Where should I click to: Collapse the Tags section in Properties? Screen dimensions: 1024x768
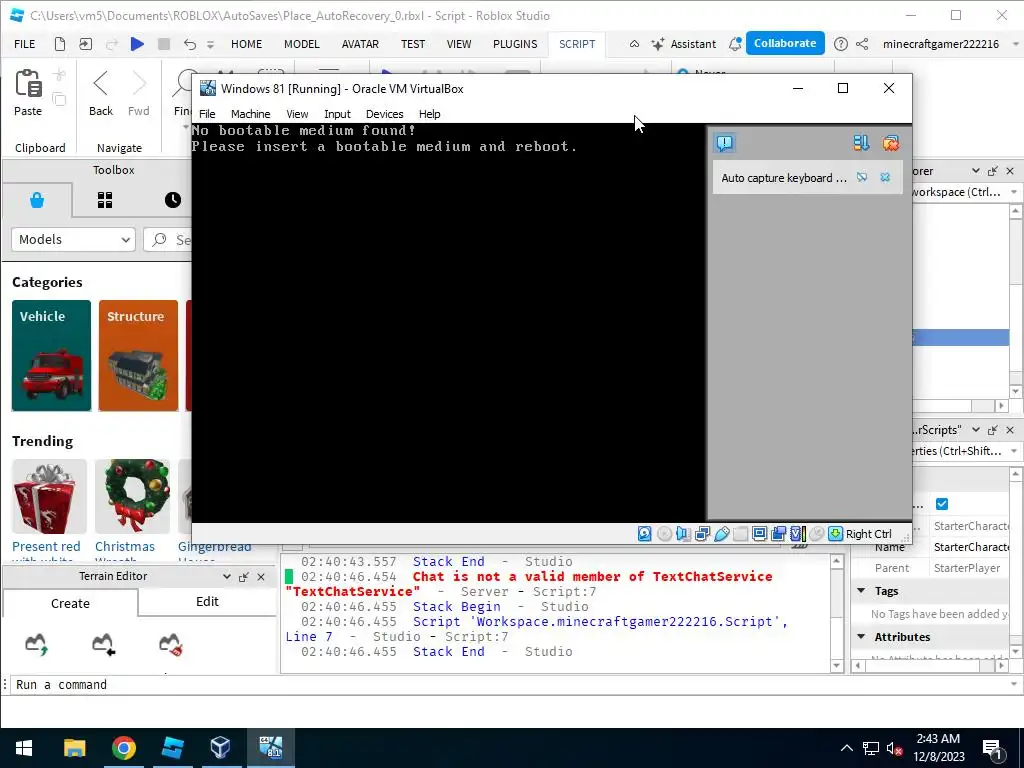click(x=861, y=590)
